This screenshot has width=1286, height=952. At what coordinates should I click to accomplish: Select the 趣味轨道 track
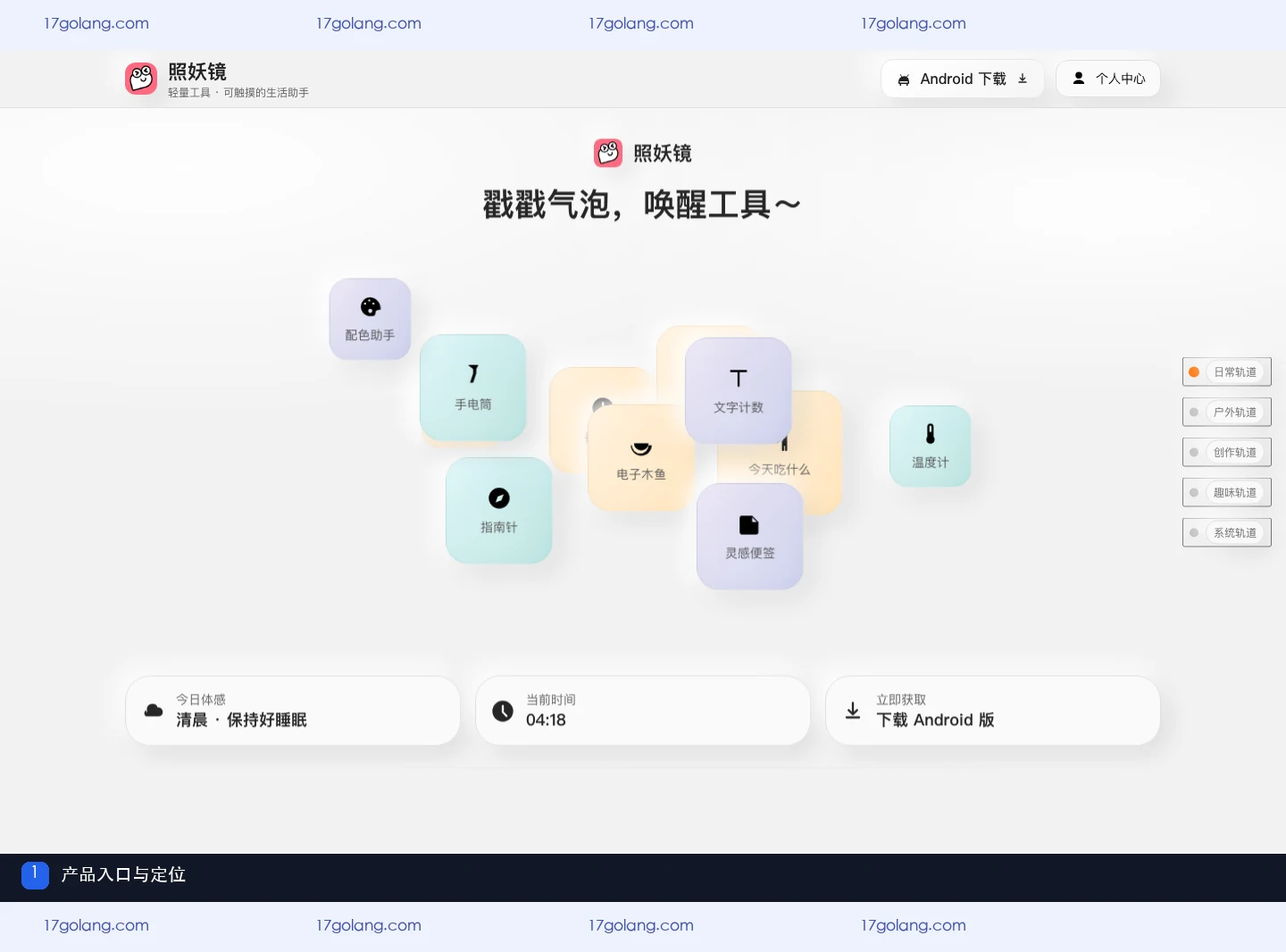click(x=1227, y=493)
